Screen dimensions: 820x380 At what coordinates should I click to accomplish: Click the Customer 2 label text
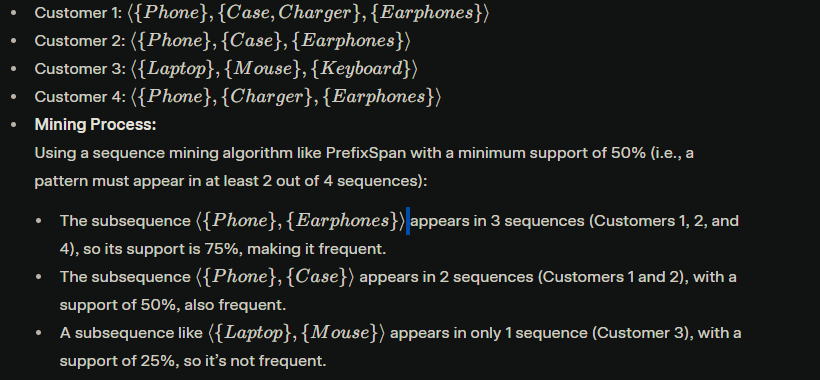pos(79,41)
